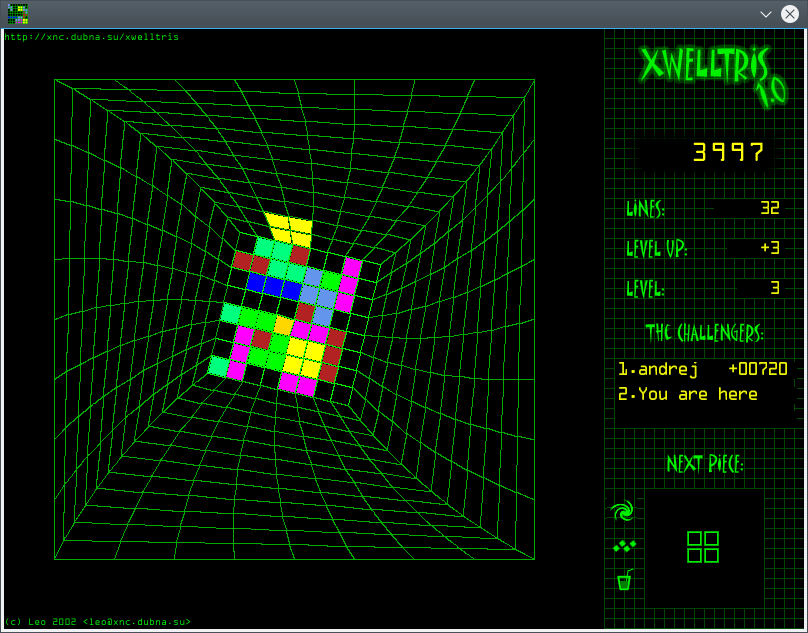Viewport: 808px width, 633px height.
Task: Click the drinking glass with straw icon
Action: [624, 579]
